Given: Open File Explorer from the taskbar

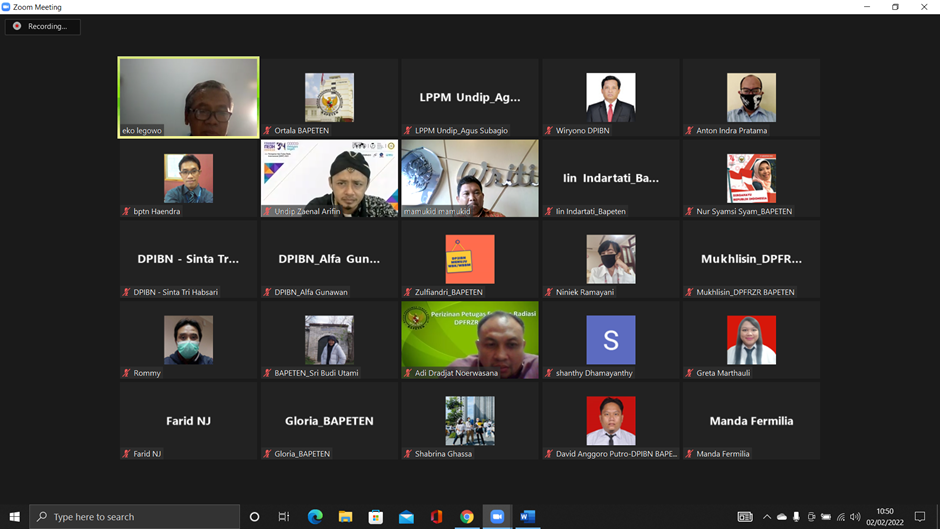Looking at the screenshot, I should pos(345,517).
